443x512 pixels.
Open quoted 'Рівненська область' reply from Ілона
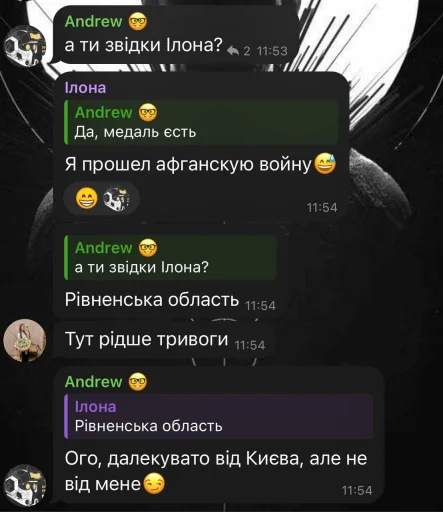pyautogui.click(x=219, y=417)
